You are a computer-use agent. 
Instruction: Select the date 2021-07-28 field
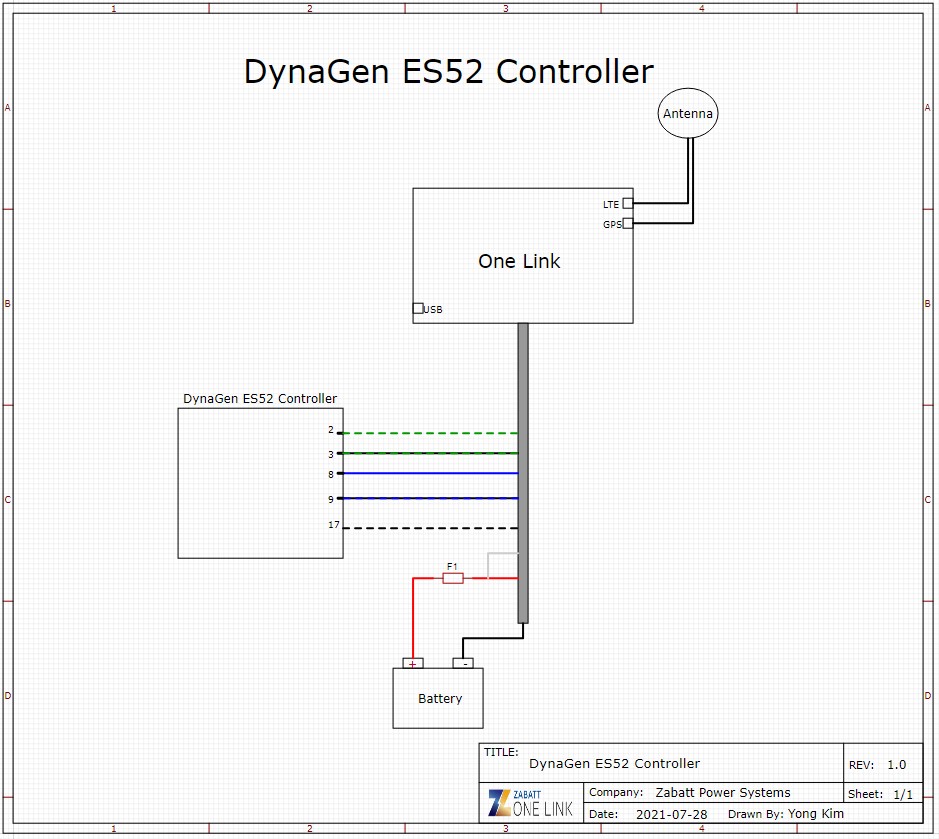(x=671, y=814)
